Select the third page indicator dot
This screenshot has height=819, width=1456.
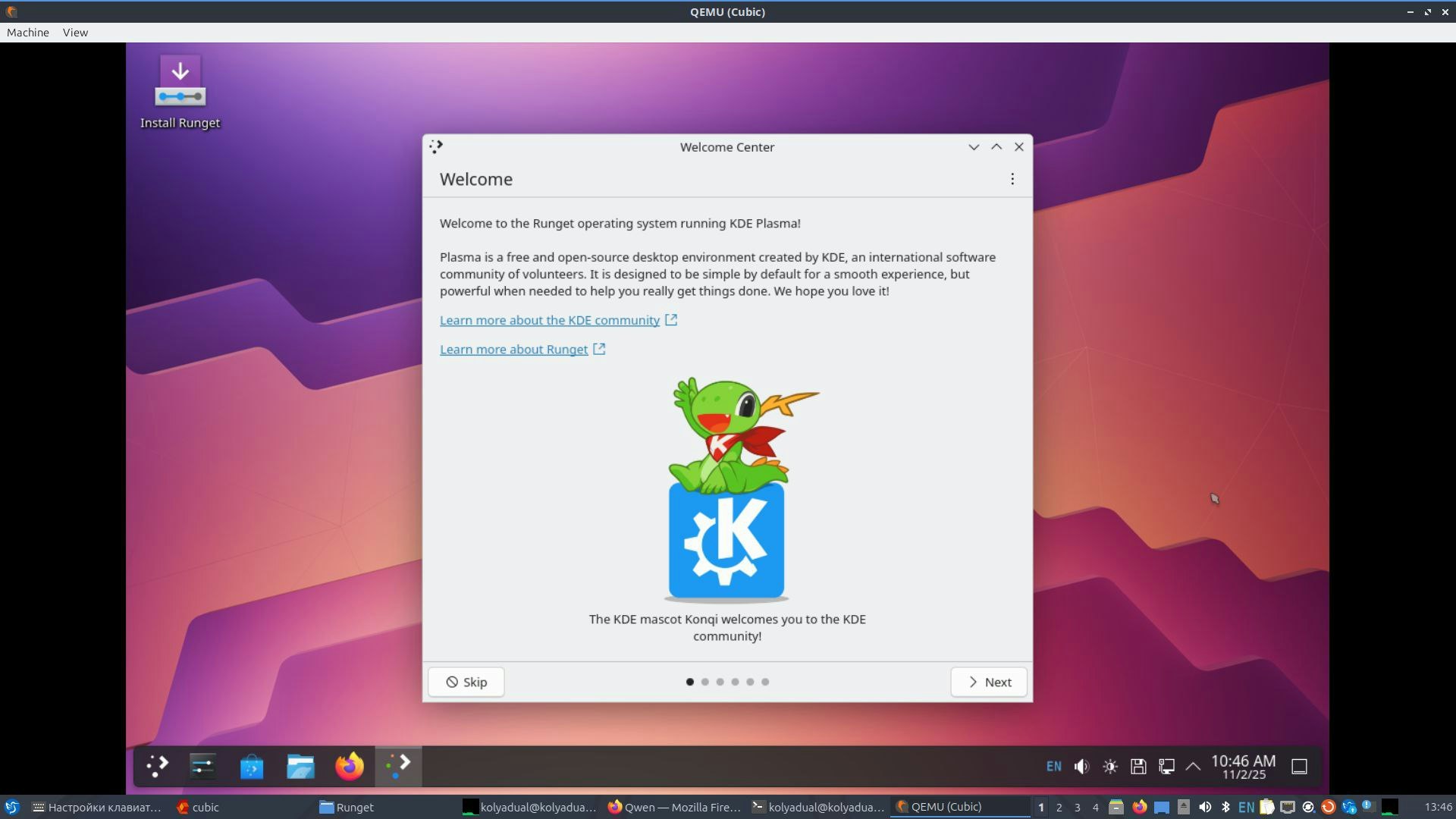click(x=720, y=682)
